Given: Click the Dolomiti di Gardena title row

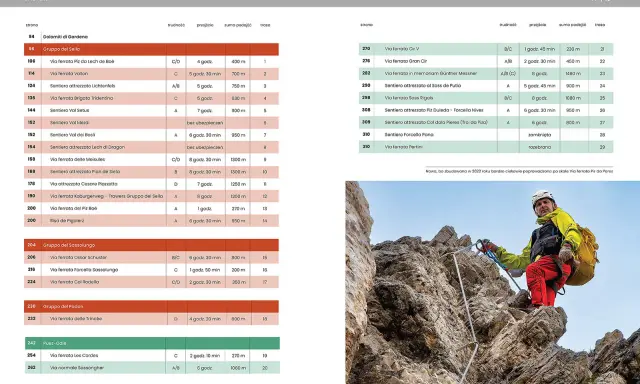Looking at the screenshot, I should pyautogui.click(x=151, y=37).
